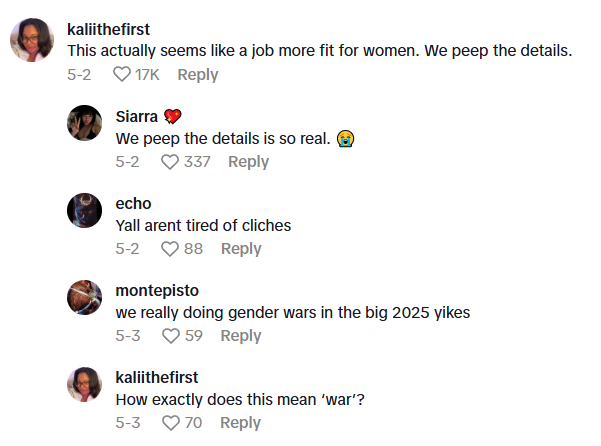
Task: Click kaliithefirst's avatar beside the 'war' reply
Action: (x=84, y=384)
